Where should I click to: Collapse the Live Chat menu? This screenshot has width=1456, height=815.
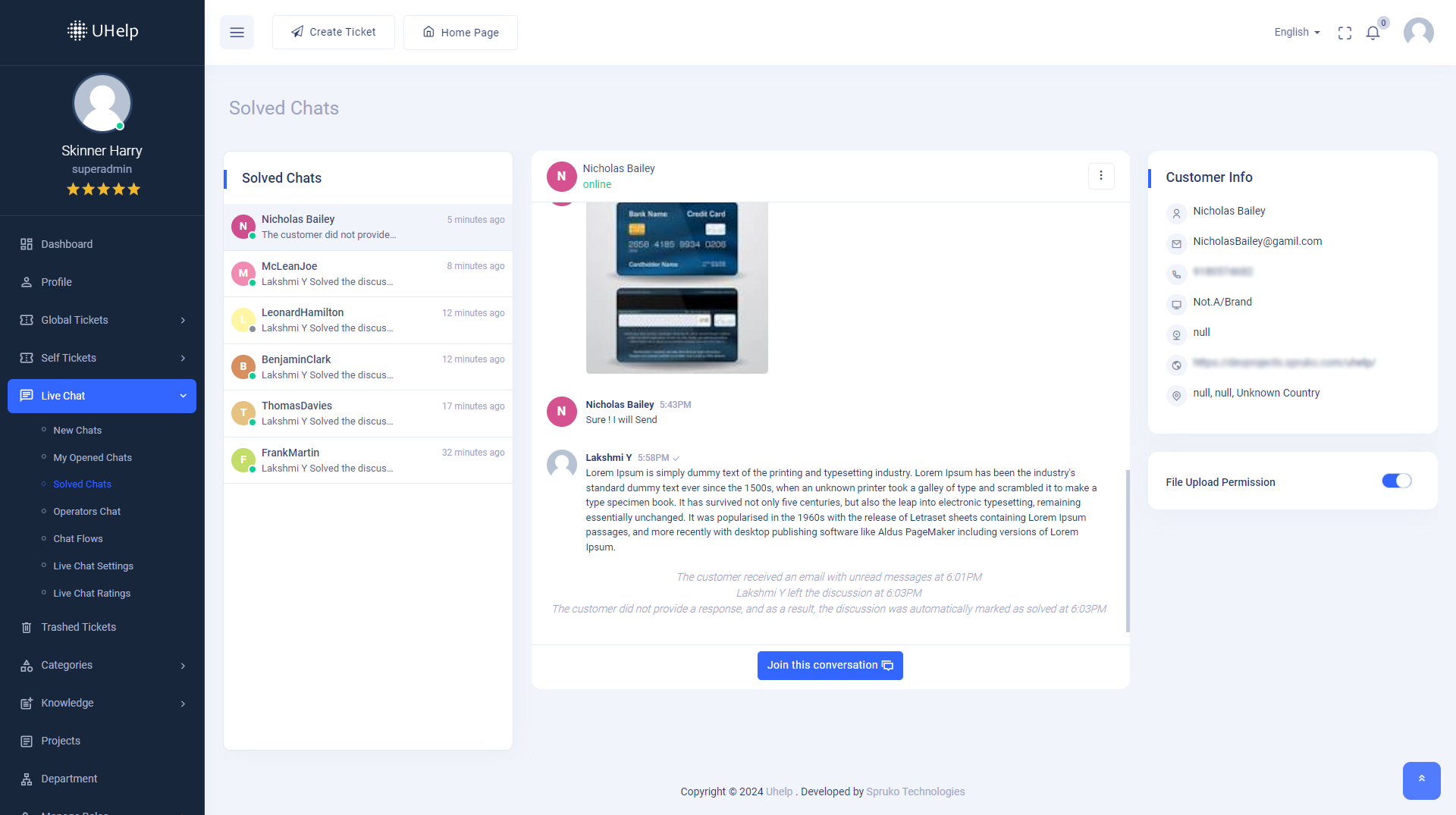tap(102, 396)
